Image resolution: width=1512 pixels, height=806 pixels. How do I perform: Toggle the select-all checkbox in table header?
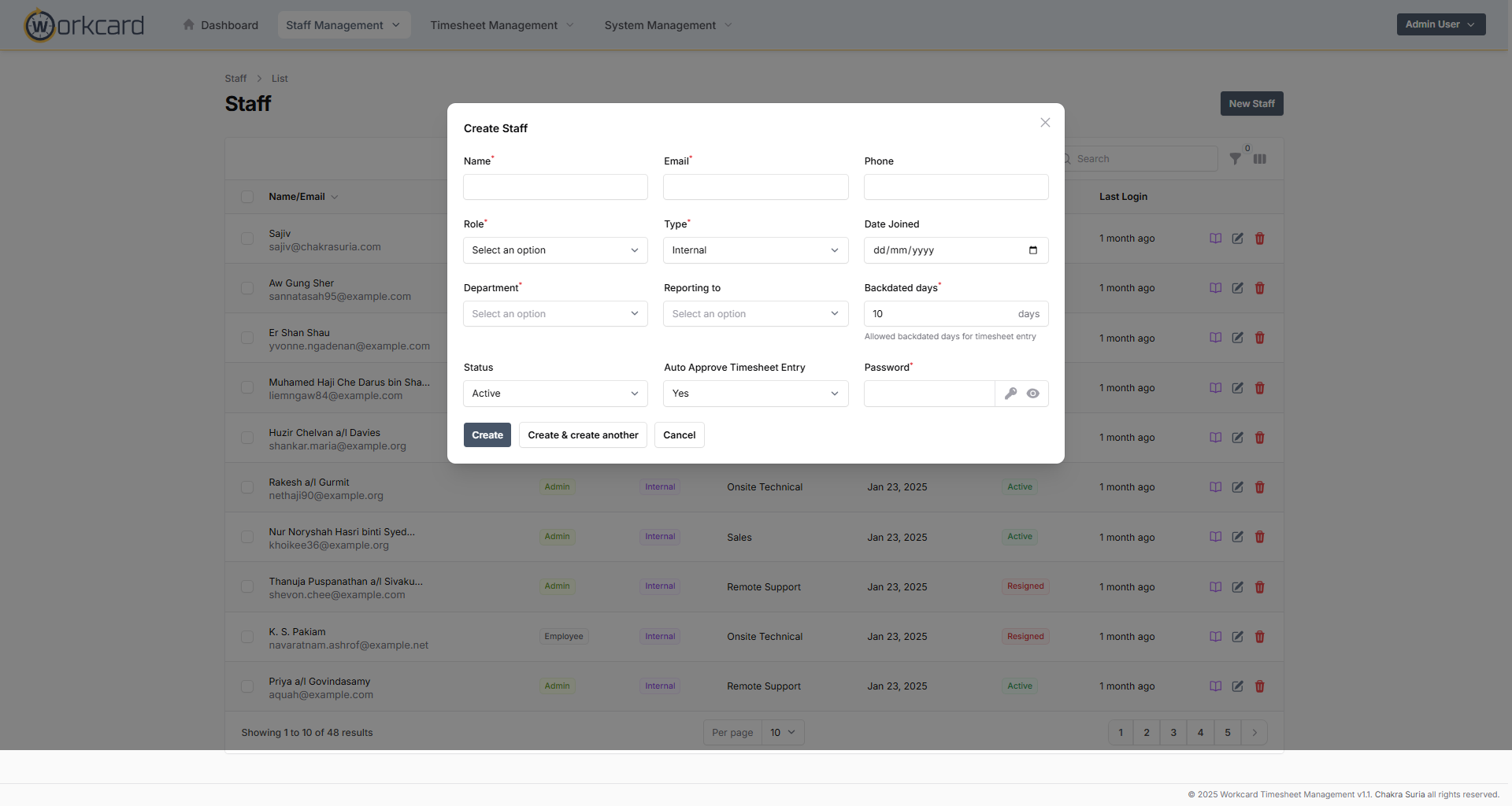click(247, 197)
